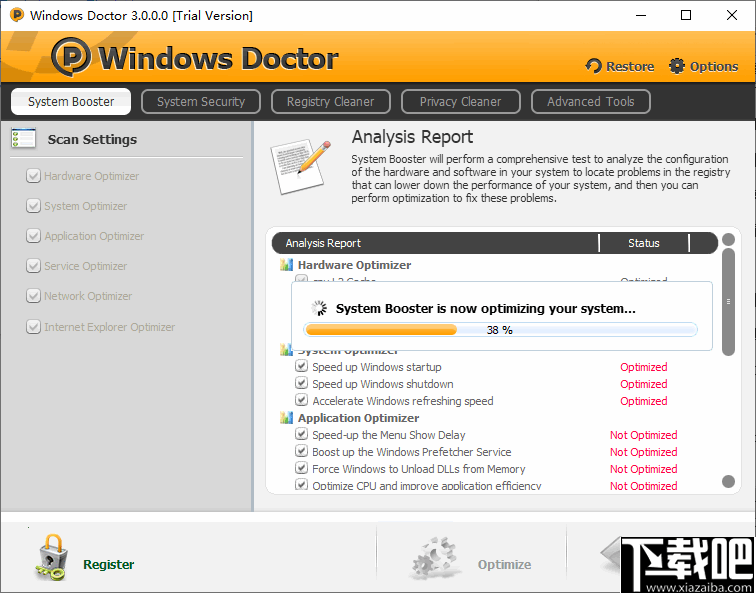756x593 pixels.
Task: Click the Analysis Report notepad pencil icon
Action: pos(301,166)
